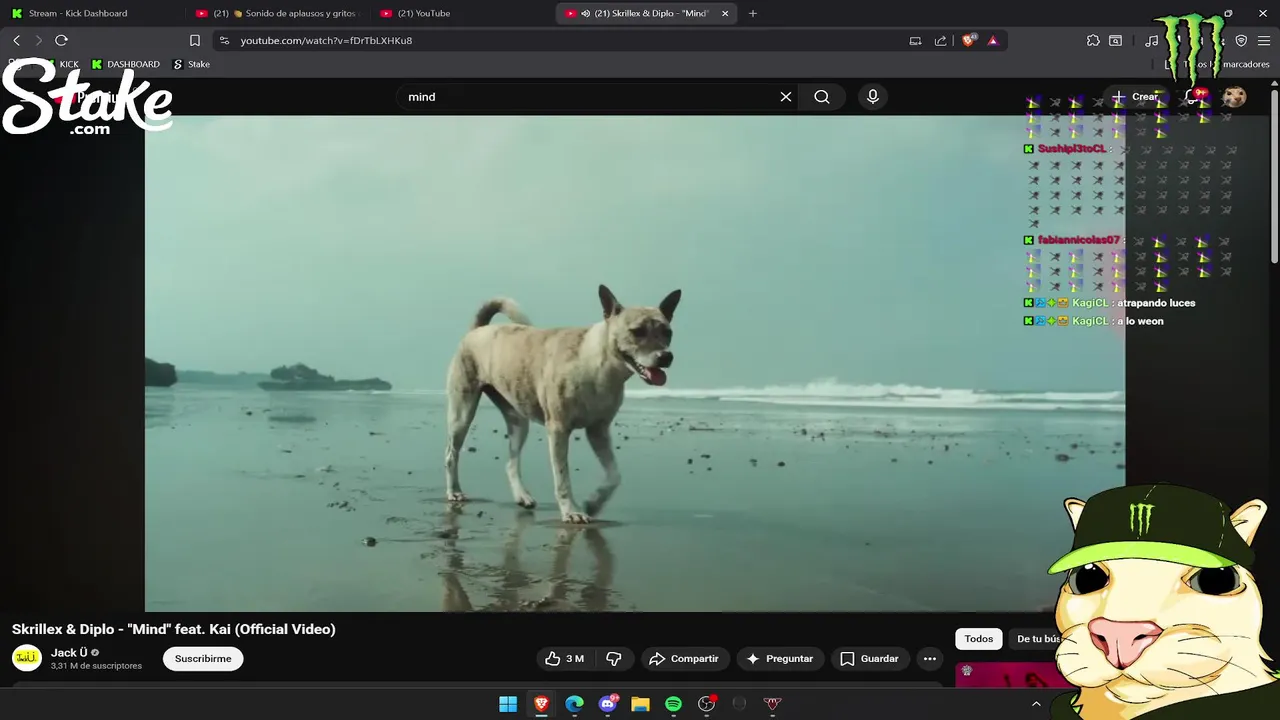This screenshot has height=720, width=1280.
Task: Switch to the (21) YouTube tab
Action: [x=460, y=13]
